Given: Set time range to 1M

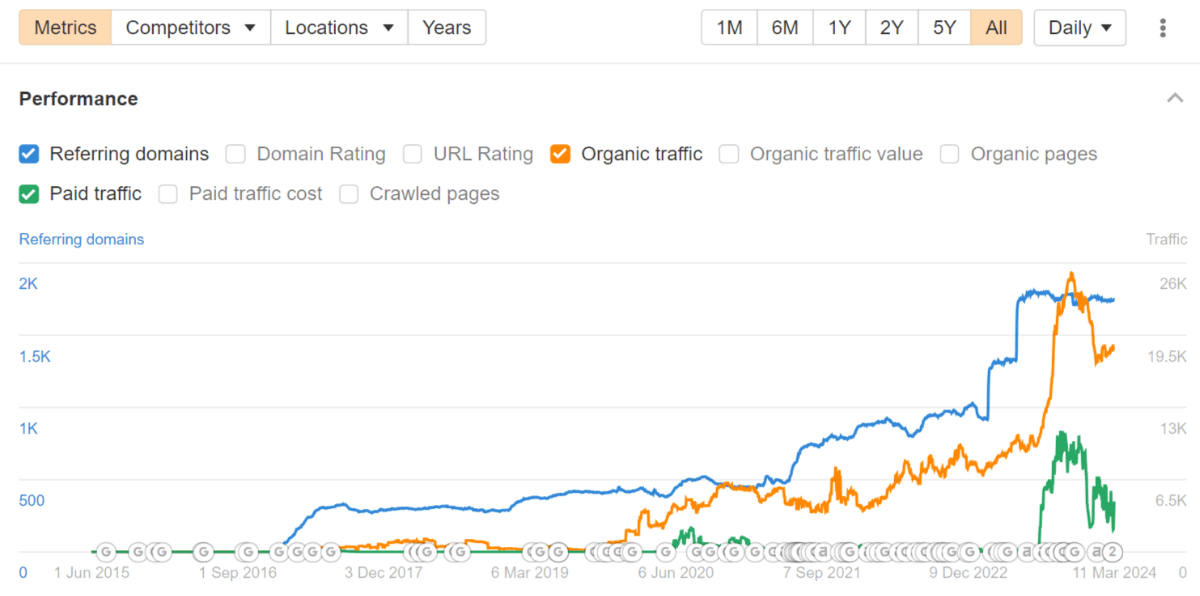Looking at the screenshot, I should [x=729, y=28].
